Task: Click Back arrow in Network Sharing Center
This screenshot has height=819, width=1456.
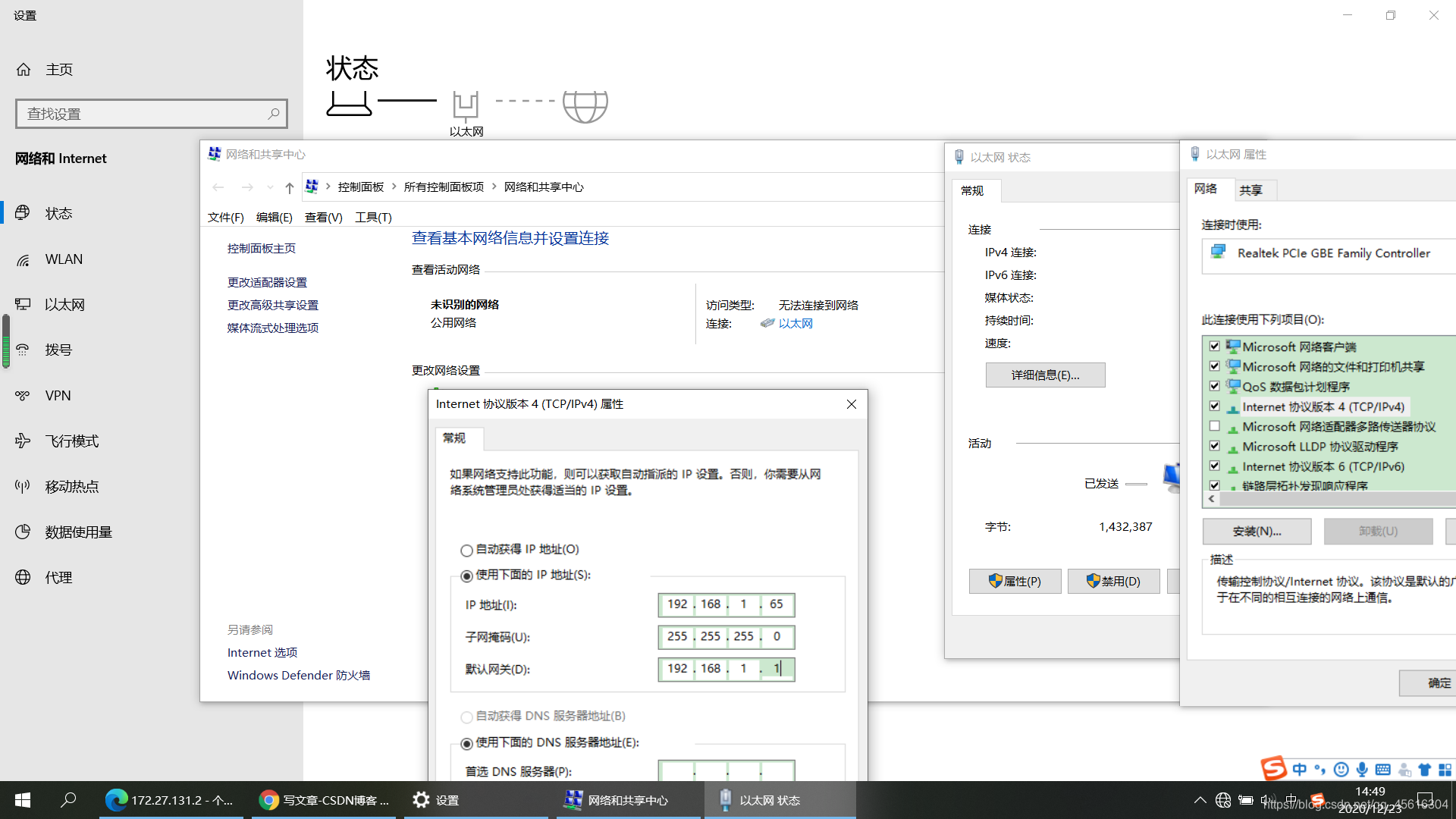Action: pos(218,187)
